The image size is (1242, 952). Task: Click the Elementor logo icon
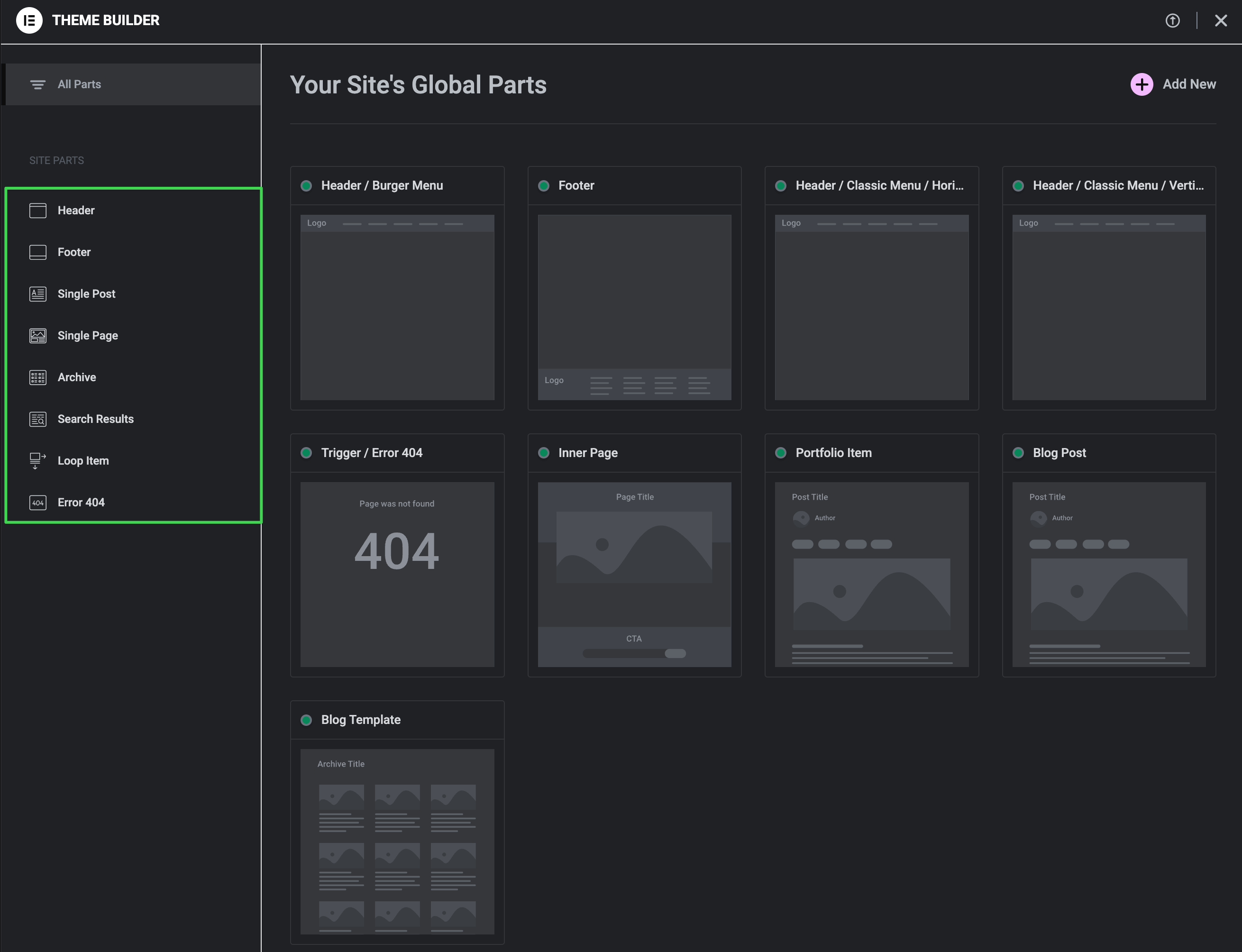[29, 20]
